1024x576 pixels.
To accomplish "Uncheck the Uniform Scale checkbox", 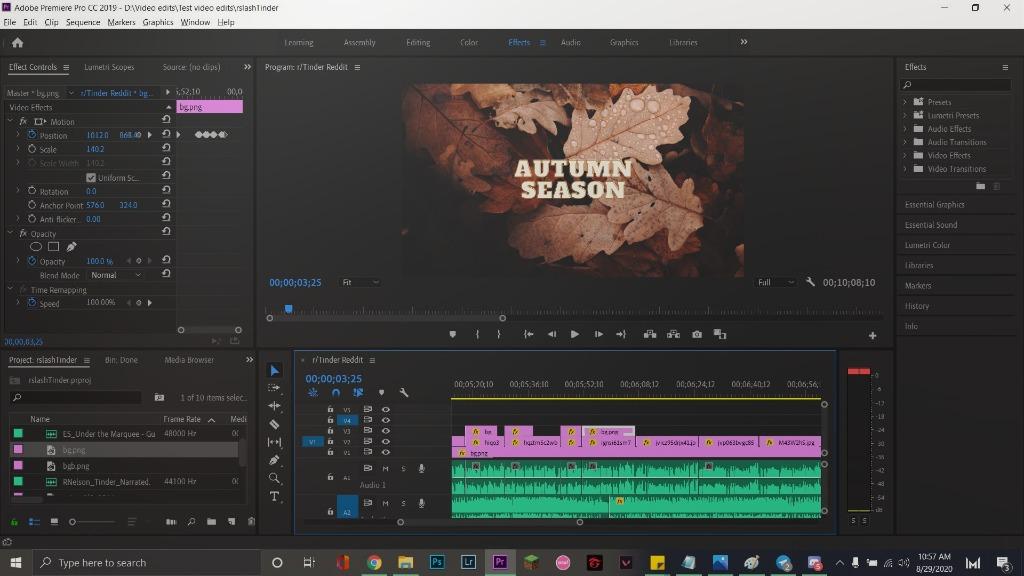I will (90, 177).
